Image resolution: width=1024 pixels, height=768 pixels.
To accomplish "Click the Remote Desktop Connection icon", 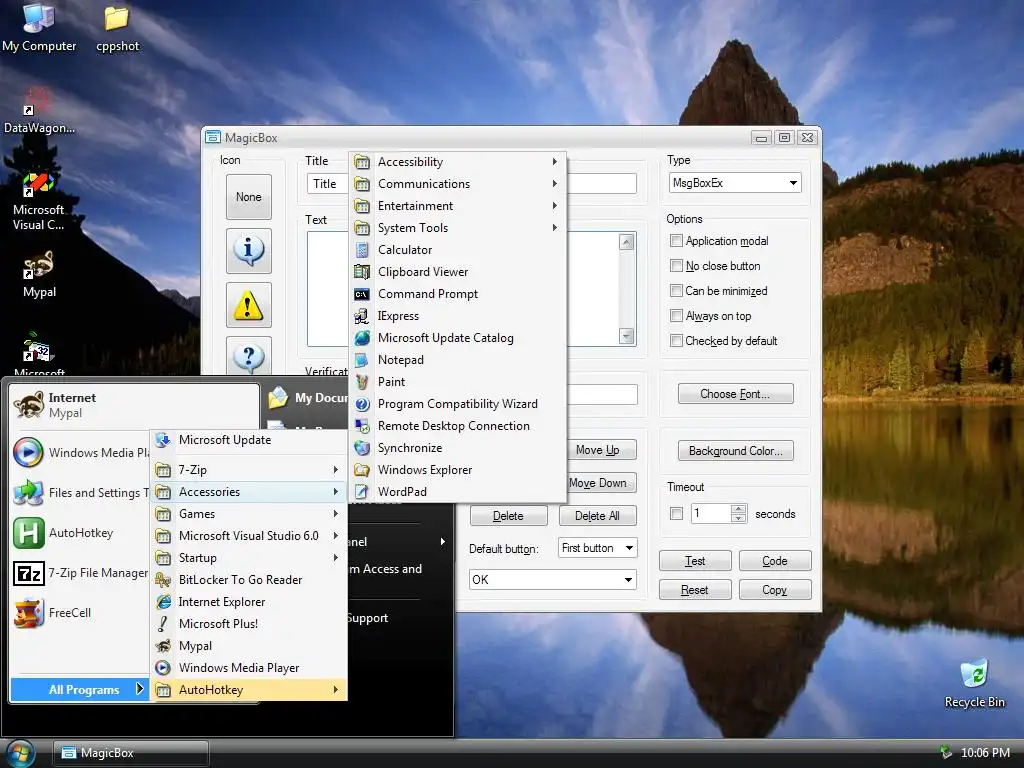I will pos(362,426).
